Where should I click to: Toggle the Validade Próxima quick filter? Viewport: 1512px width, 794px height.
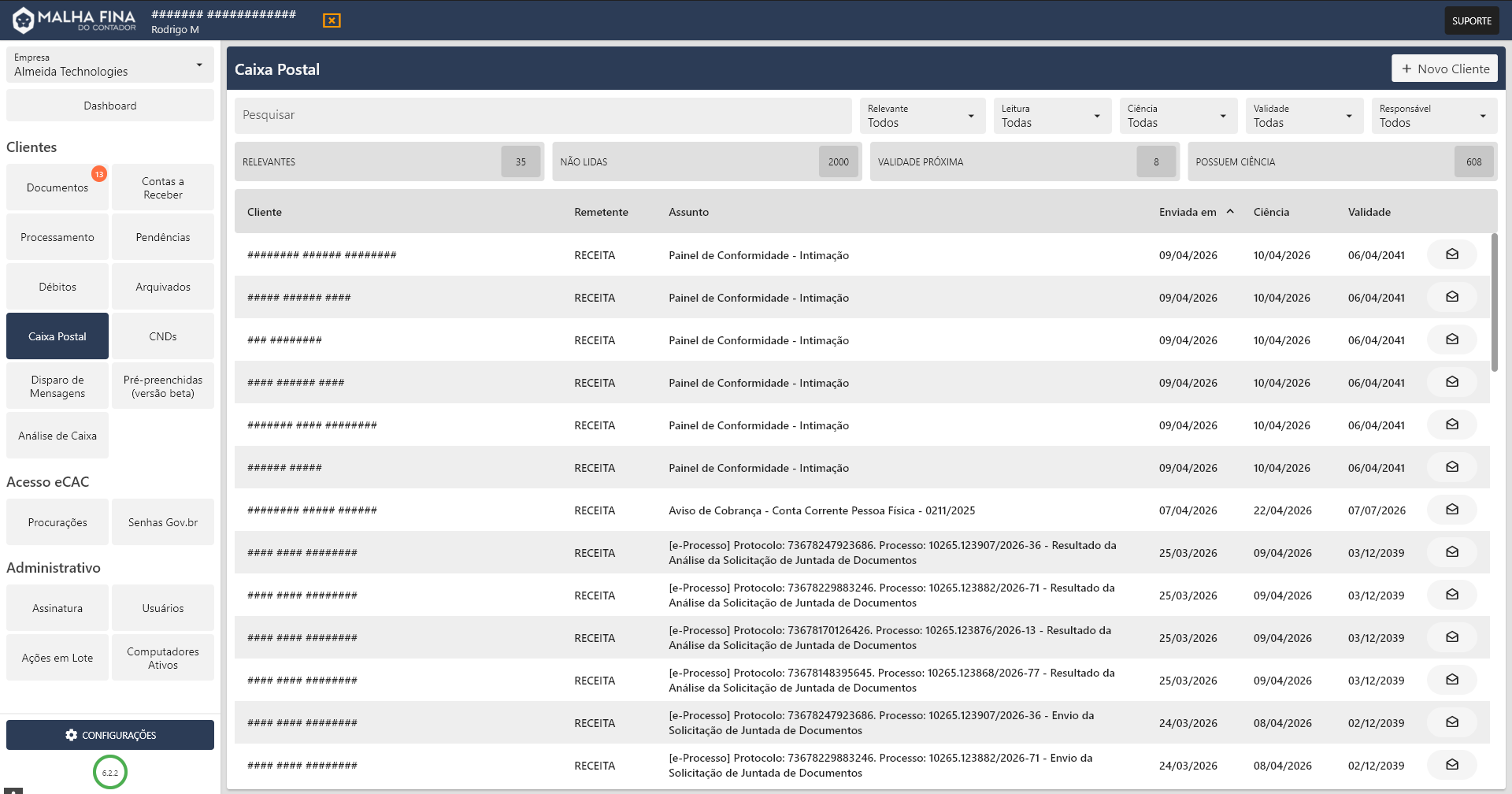coord(1025,161)
